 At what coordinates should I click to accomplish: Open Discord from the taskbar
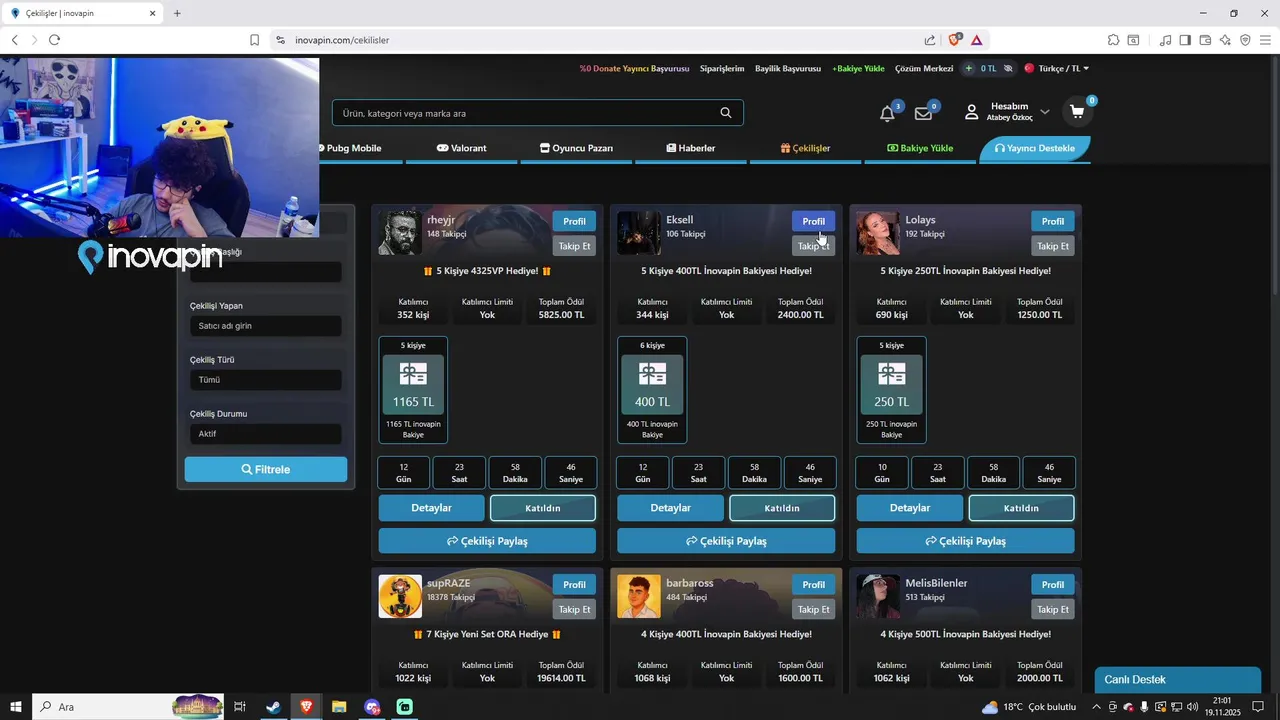[x=372, y=707]
